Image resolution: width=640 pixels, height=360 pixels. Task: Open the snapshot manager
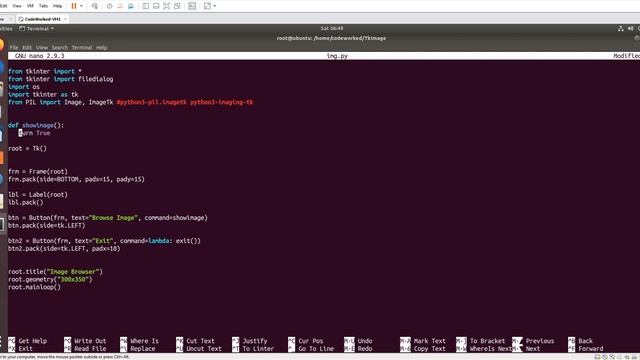(131, 6)
